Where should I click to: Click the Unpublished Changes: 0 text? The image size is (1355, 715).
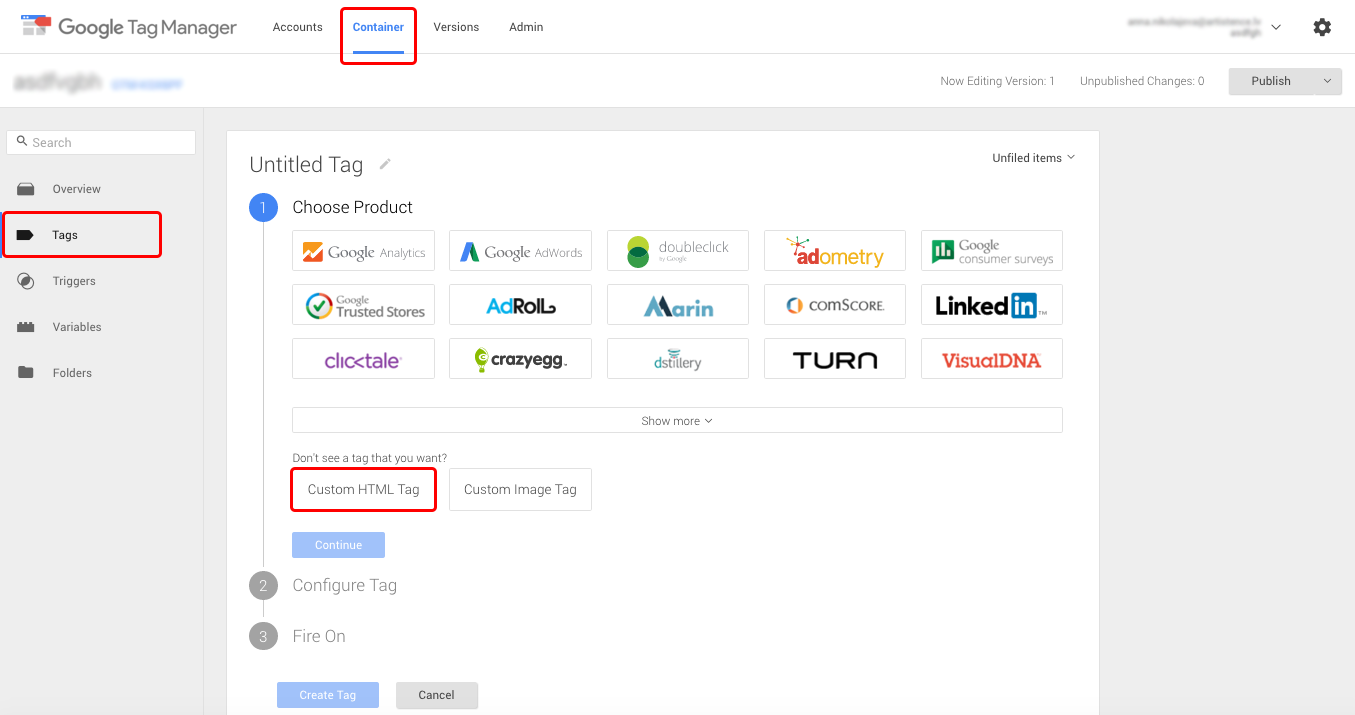(1142, 81)
